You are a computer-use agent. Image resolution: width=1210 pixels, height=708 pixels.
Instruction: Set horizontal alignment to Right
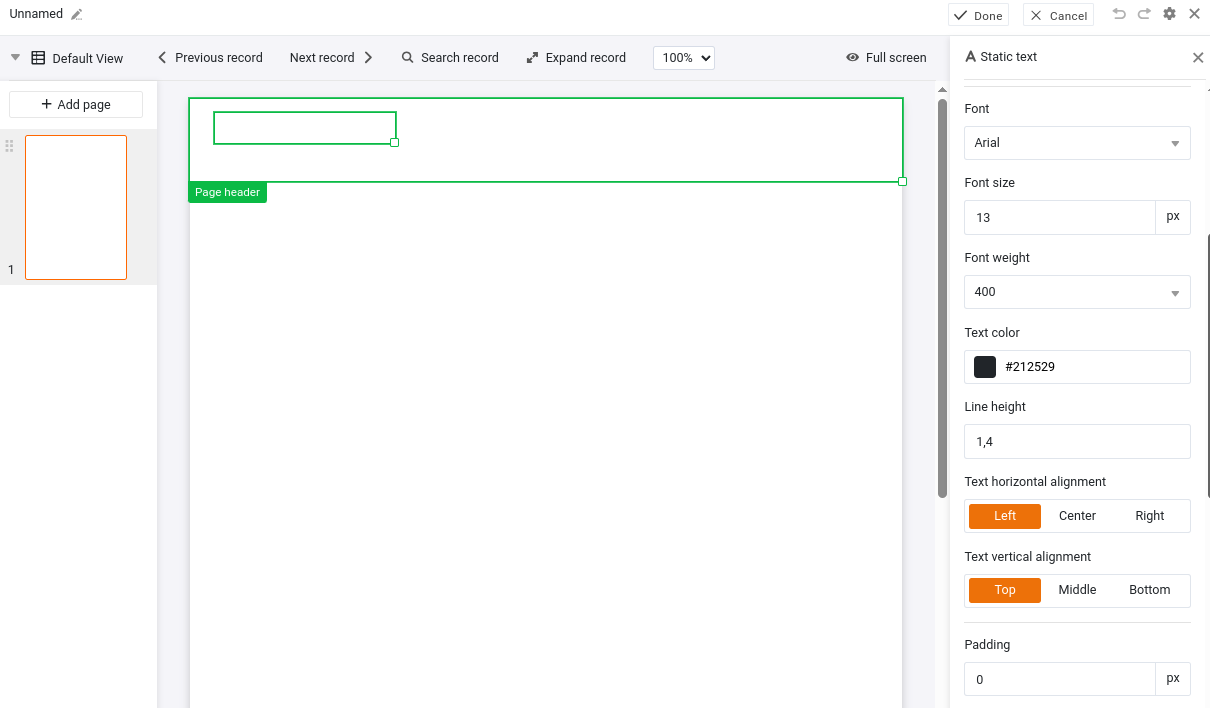(1149, 516)
